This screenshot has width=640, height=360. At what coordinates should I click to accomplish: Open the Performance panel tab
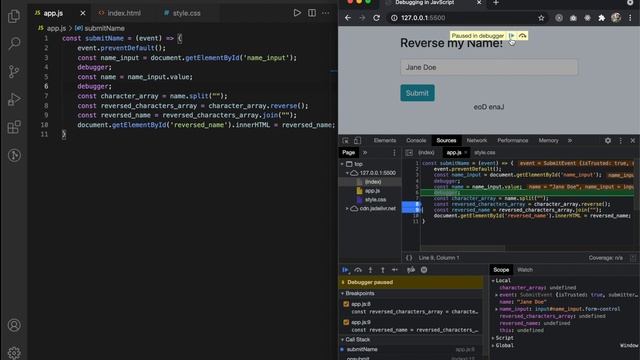512,140
